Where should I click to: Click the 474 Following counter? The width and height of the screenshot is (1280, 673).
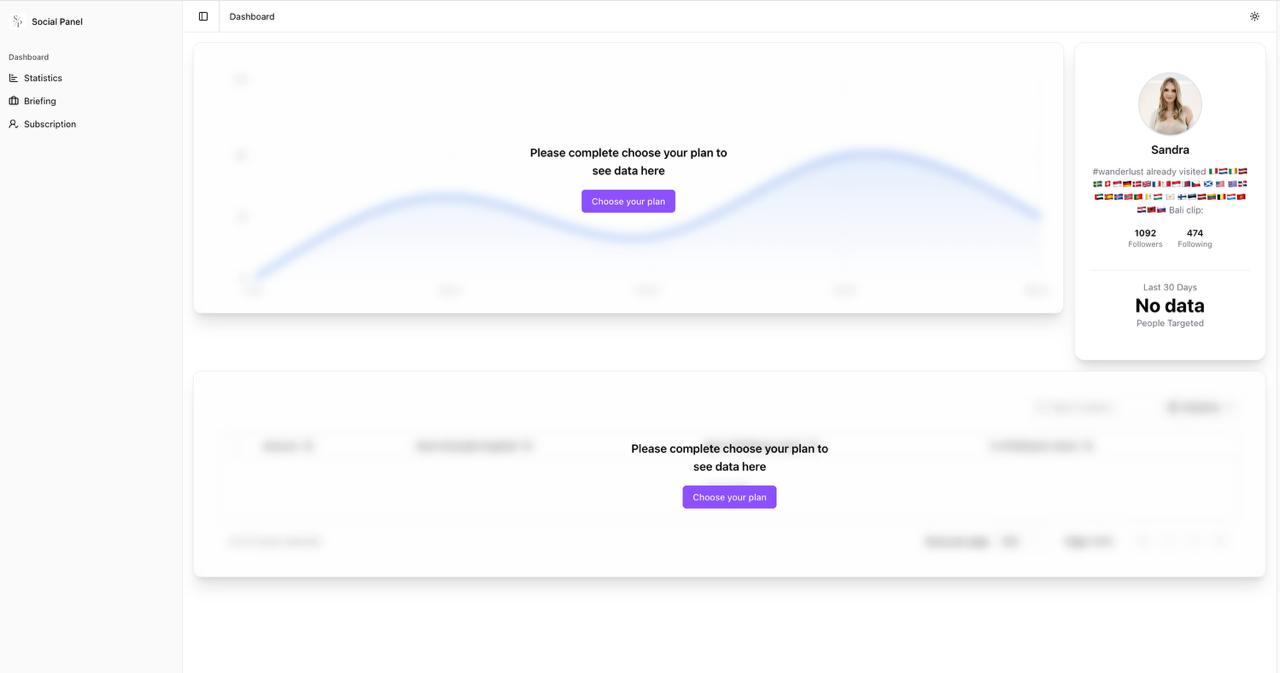point(1194,237)
